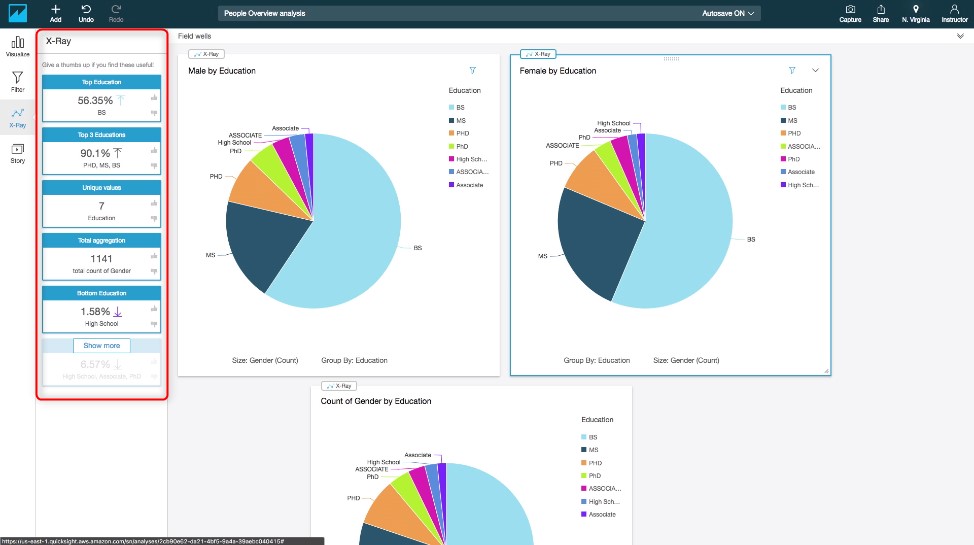Click the 90.1% Top 3 Educations value

click(95, 153)
